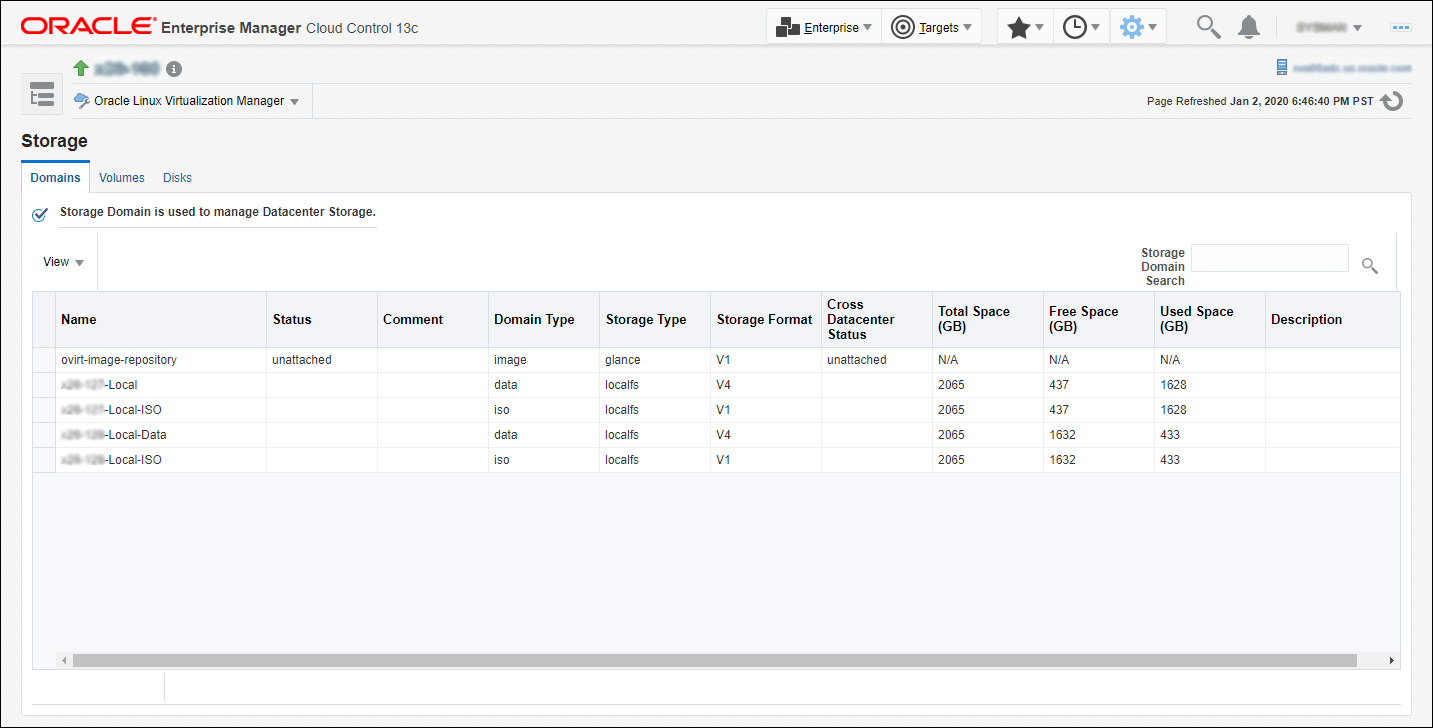Screen dimensions: 1433x728
Task: Click the Storage Format column header
Action: click(x=766, y=320)
